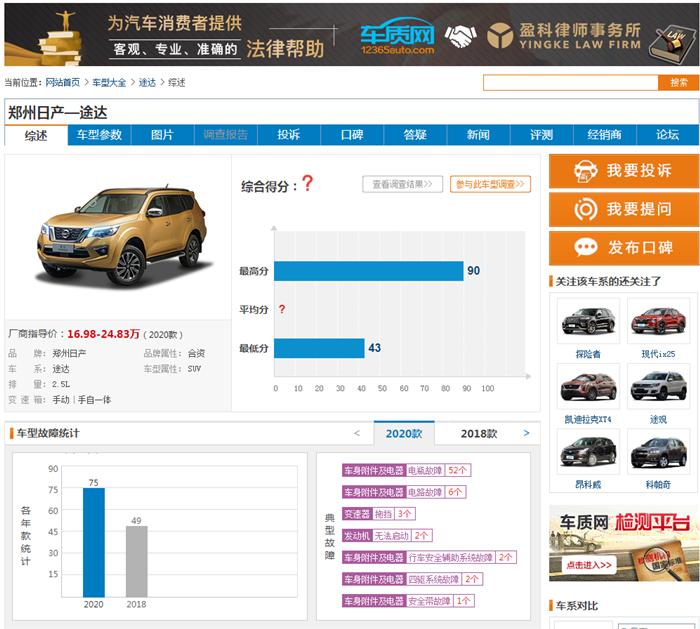This screenshot has width=700, height=629.
Task: Click the 电路故障 6个 fault tag
Action: tap(404, 492)
